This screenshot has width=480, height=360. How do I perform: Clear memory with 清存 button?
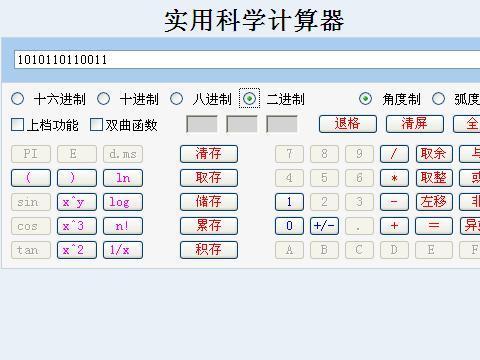coord(209,154)
